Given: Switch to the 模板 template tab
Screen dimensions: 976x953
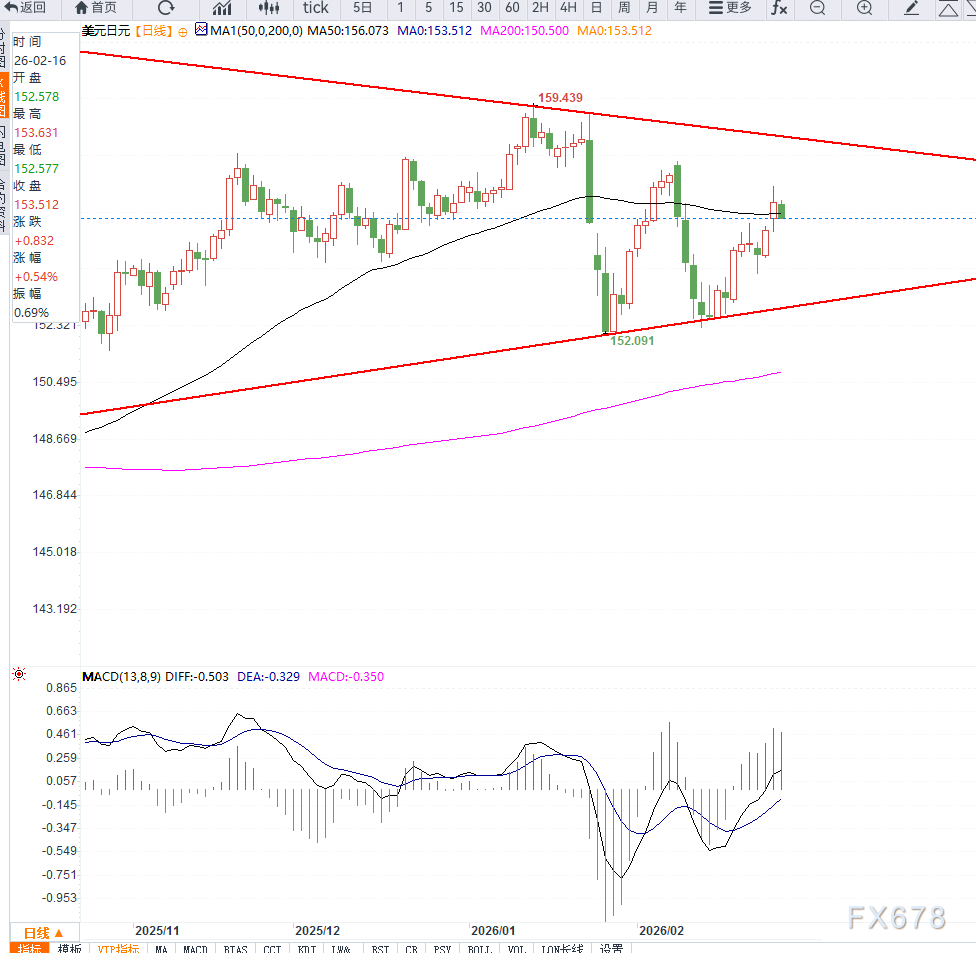Looking at the screenshot, I should (x=69, y=948).
